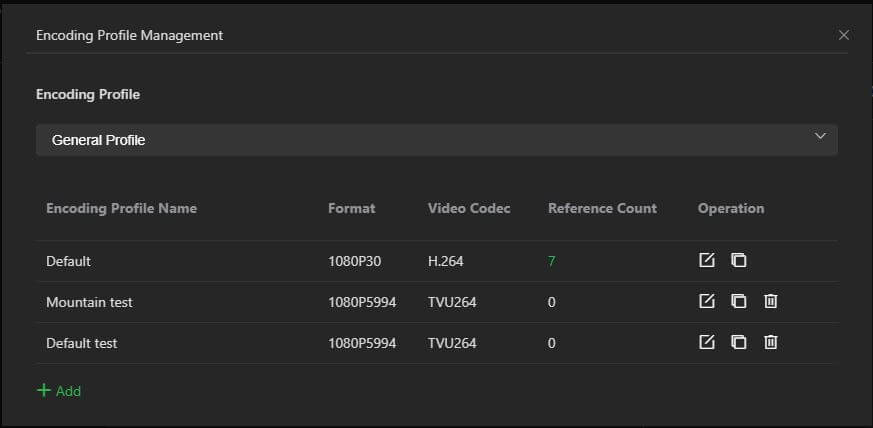
Task: Click the Encoding Profile Name column header
Action: [121, 208]
